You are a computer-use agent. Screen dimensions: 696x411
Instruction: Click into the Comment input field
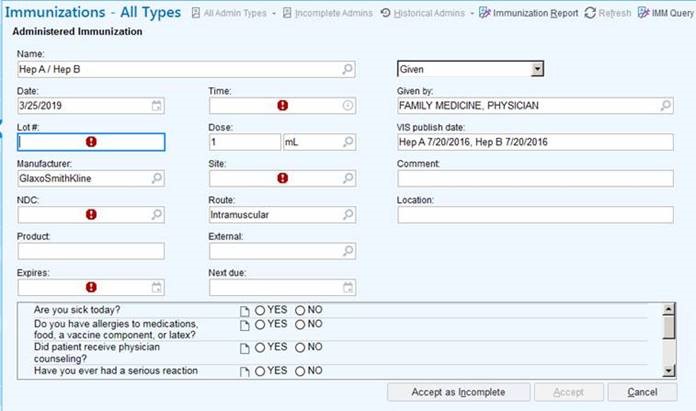coord(535,178)
